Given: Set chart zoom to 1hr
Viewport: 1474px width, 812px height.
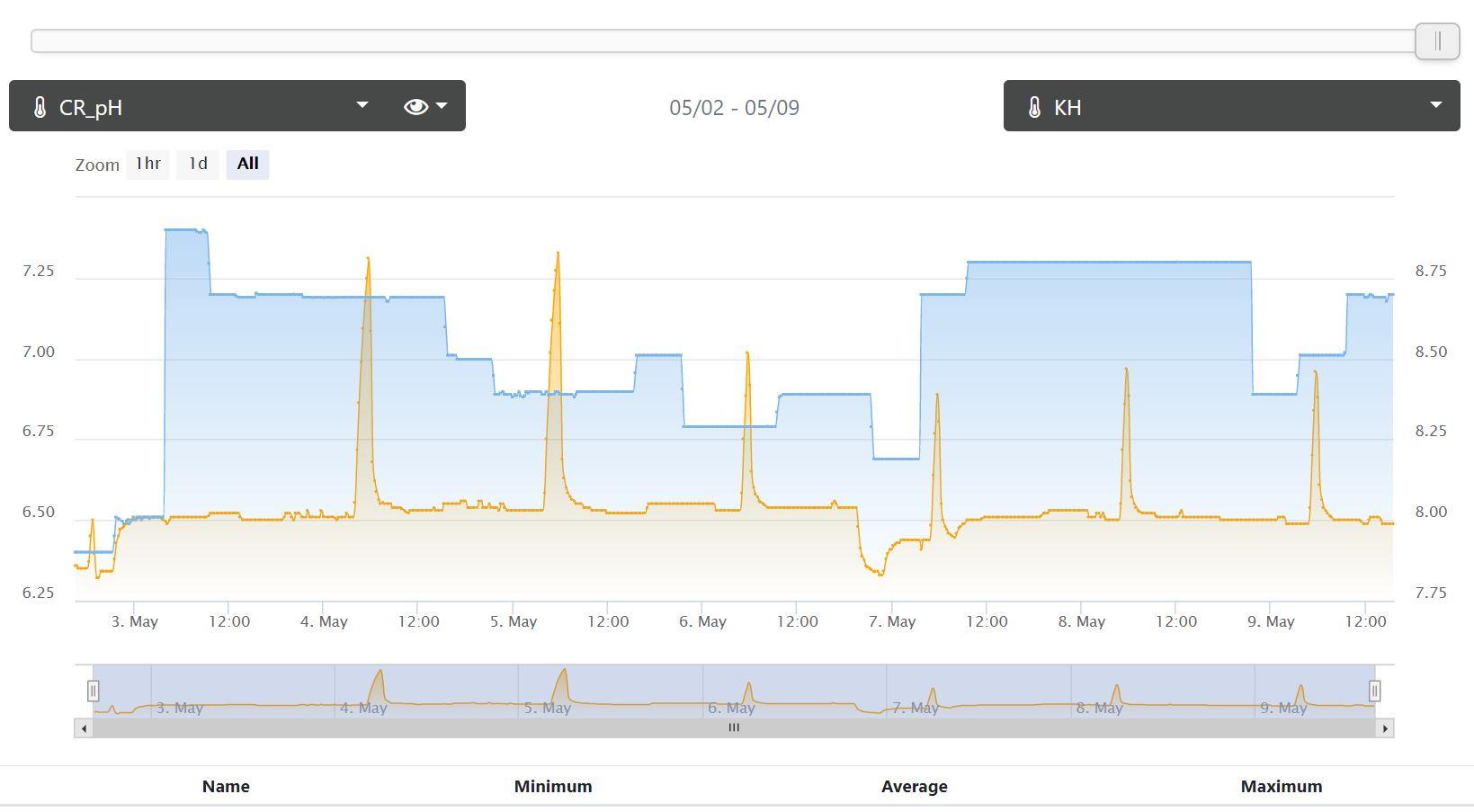Looking at the screenshot, I should tap(147, 164).
